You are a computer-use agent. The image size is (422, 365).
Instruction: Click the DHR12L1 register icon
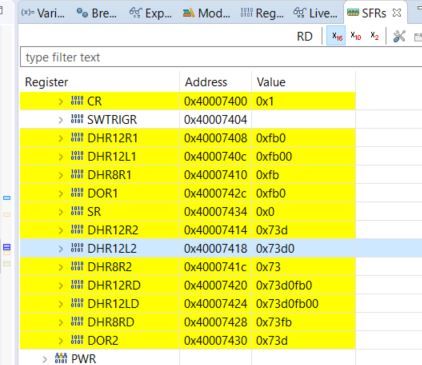77,156
